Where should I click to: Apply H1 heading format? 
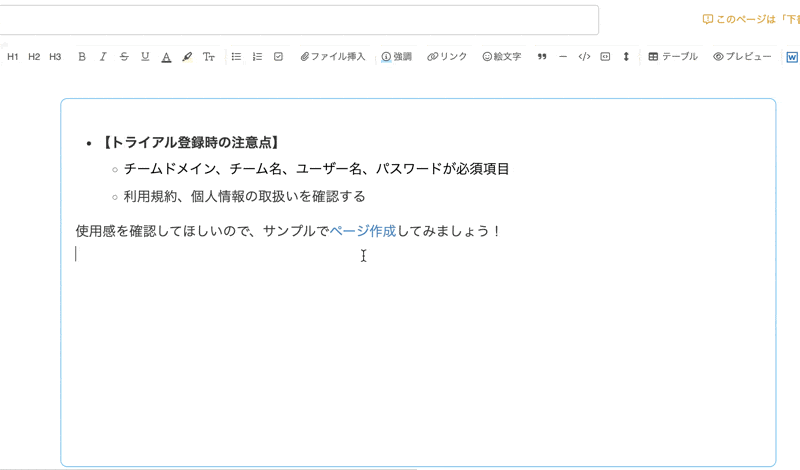point(13,57)
